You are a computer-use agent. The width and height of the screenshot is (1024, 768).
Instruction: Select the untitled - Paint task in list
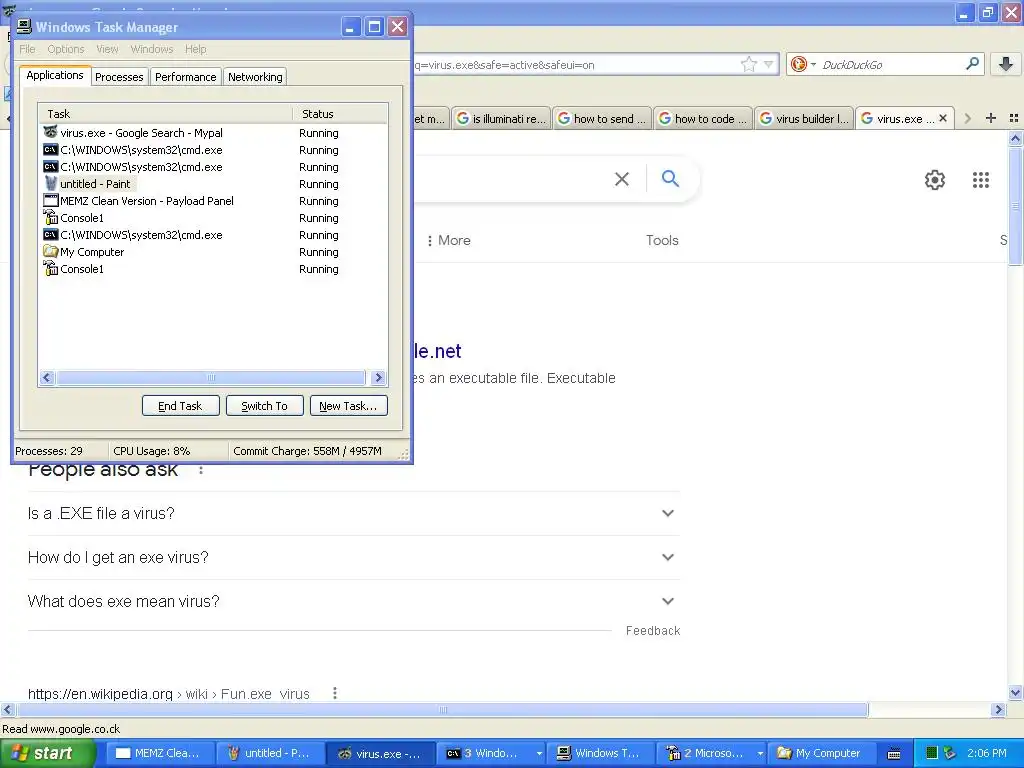pyautogui.click(x=212, y=184)
